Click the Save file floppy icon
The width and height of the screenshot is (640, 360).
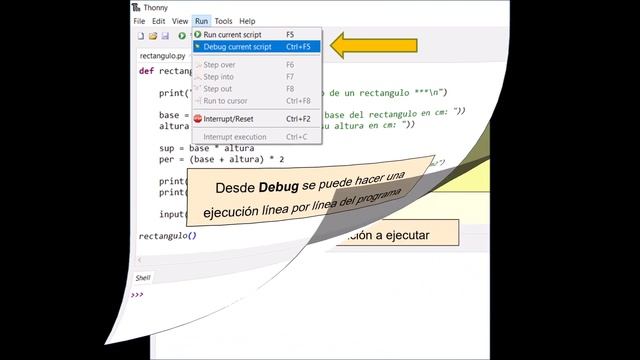coord(165,36)
